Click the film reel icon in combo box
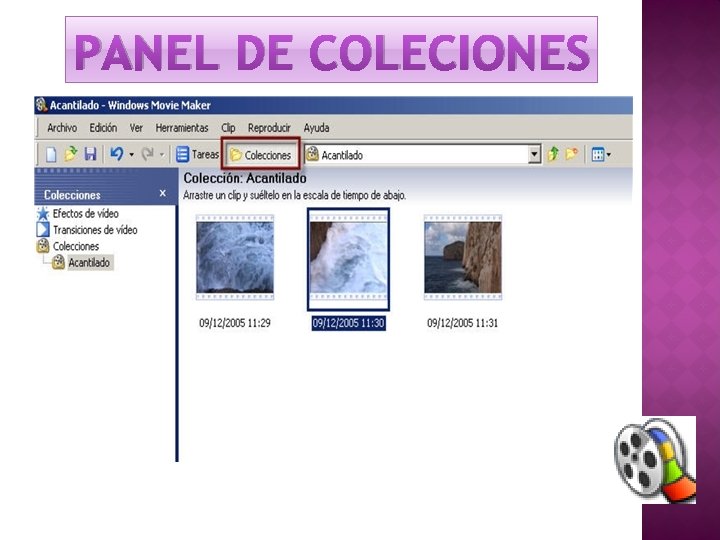 (x=312, y=154)
